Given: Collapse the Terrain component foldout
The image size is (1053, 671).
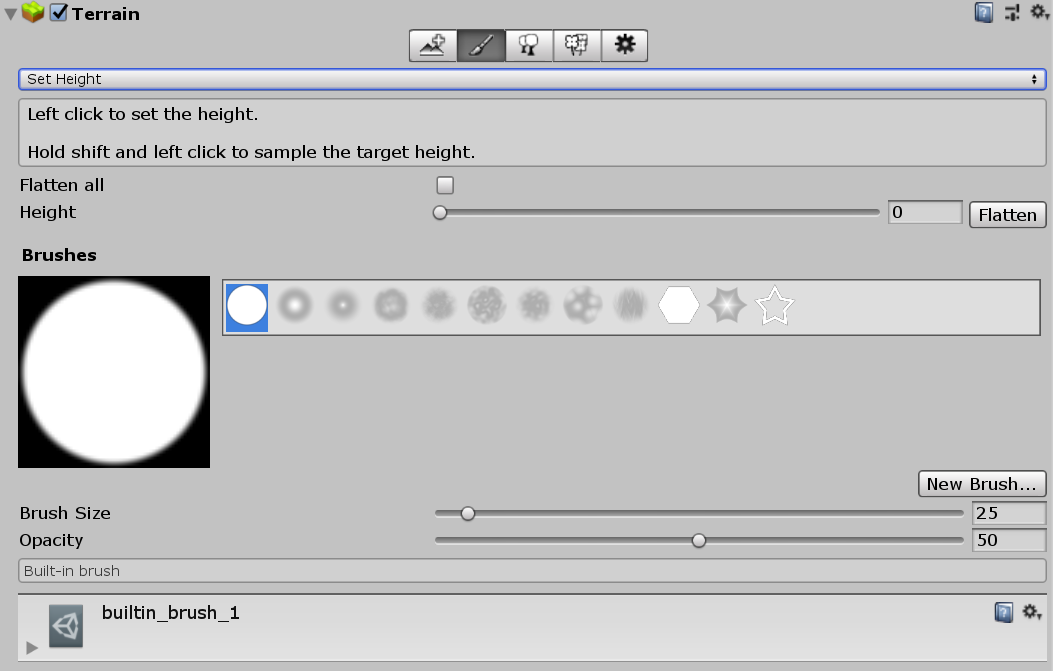Looking at the screenshot, I should click(x=10, y=13).
